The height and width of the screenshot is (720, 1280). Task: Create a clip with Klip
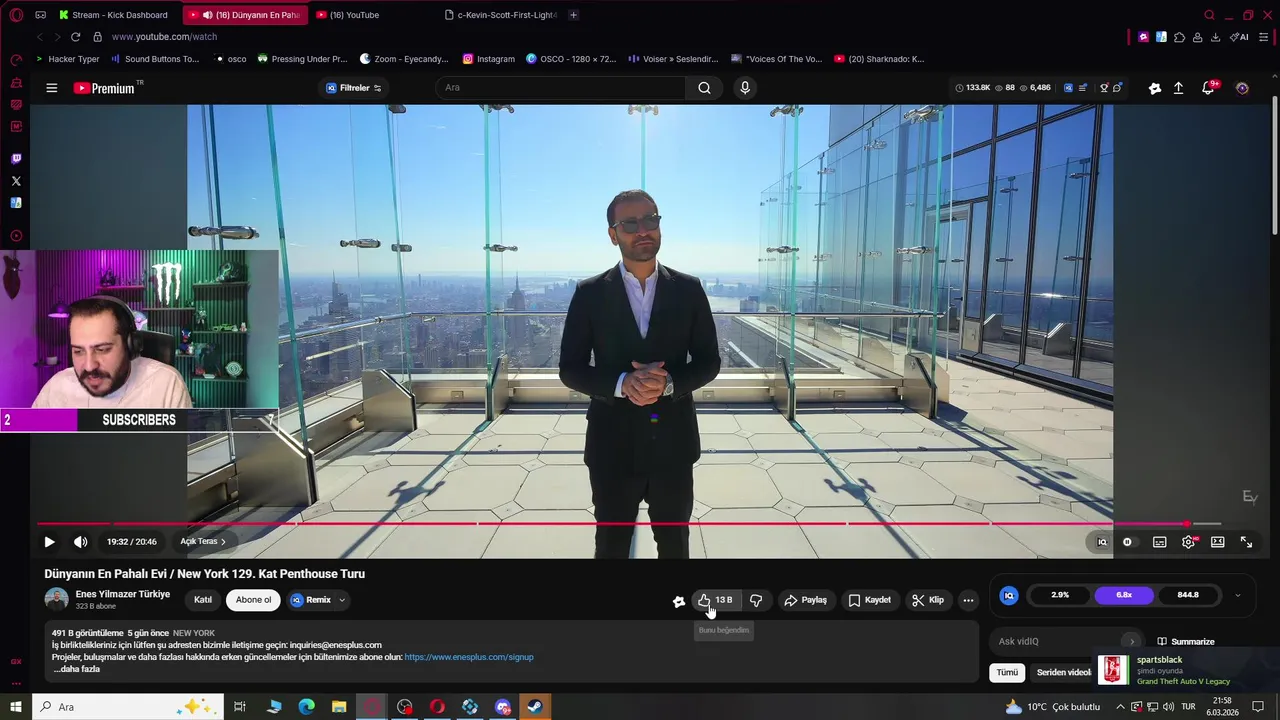tap(928, 600)
